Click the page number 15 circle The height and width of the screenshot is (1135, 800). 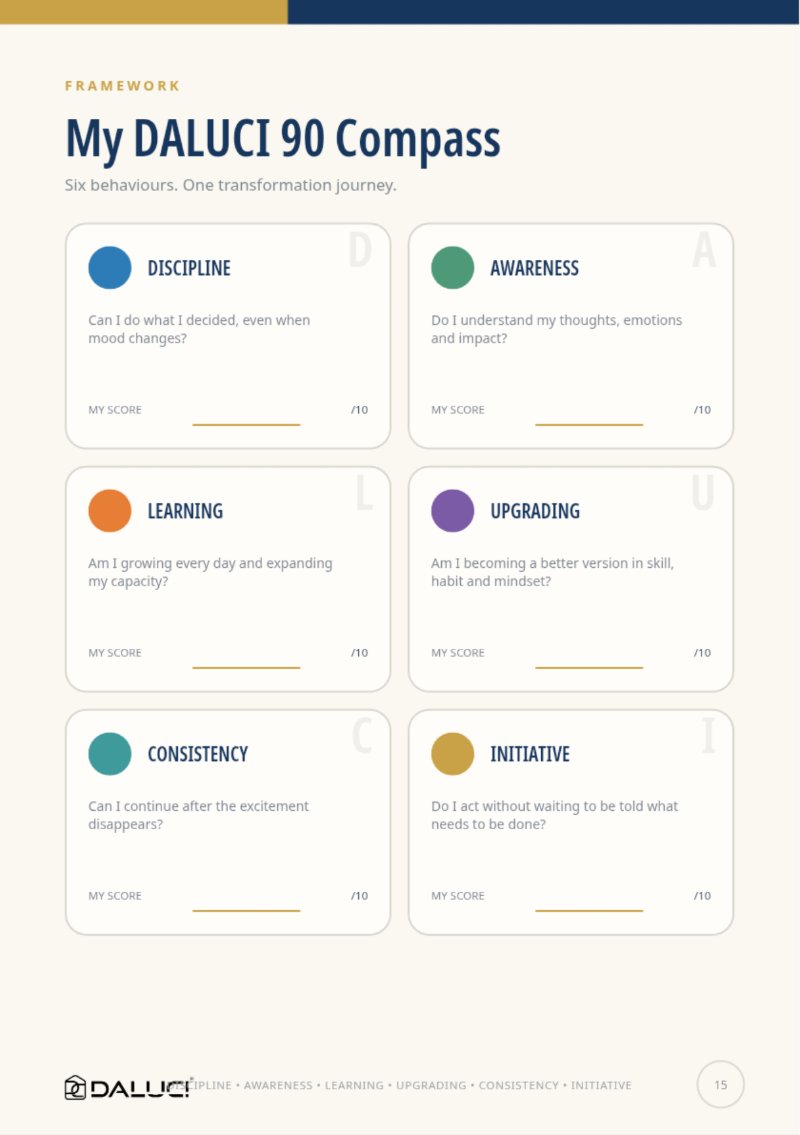(720, 1084)
